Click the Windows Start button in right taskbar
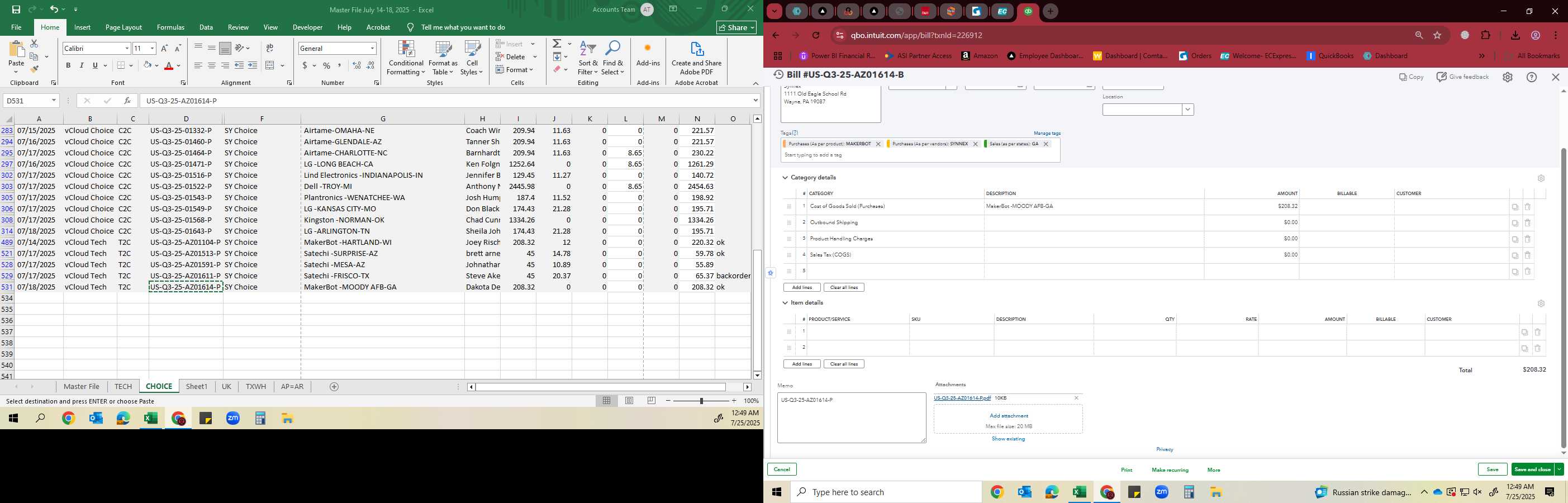 click(x=777, y=492)
